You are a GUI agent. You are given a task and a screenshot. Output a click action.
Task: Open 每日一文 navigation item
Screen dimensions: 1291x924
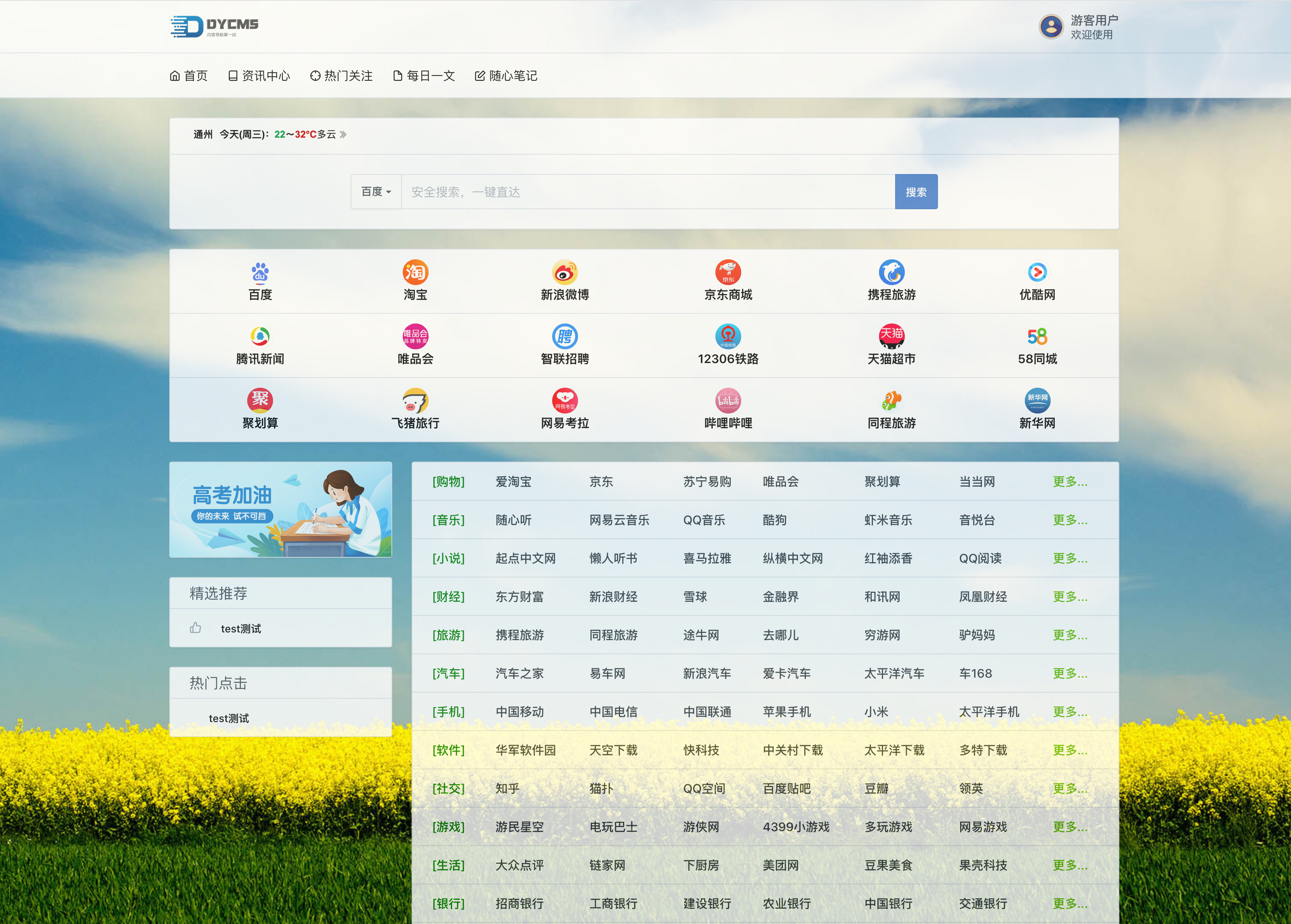point(424,76)
